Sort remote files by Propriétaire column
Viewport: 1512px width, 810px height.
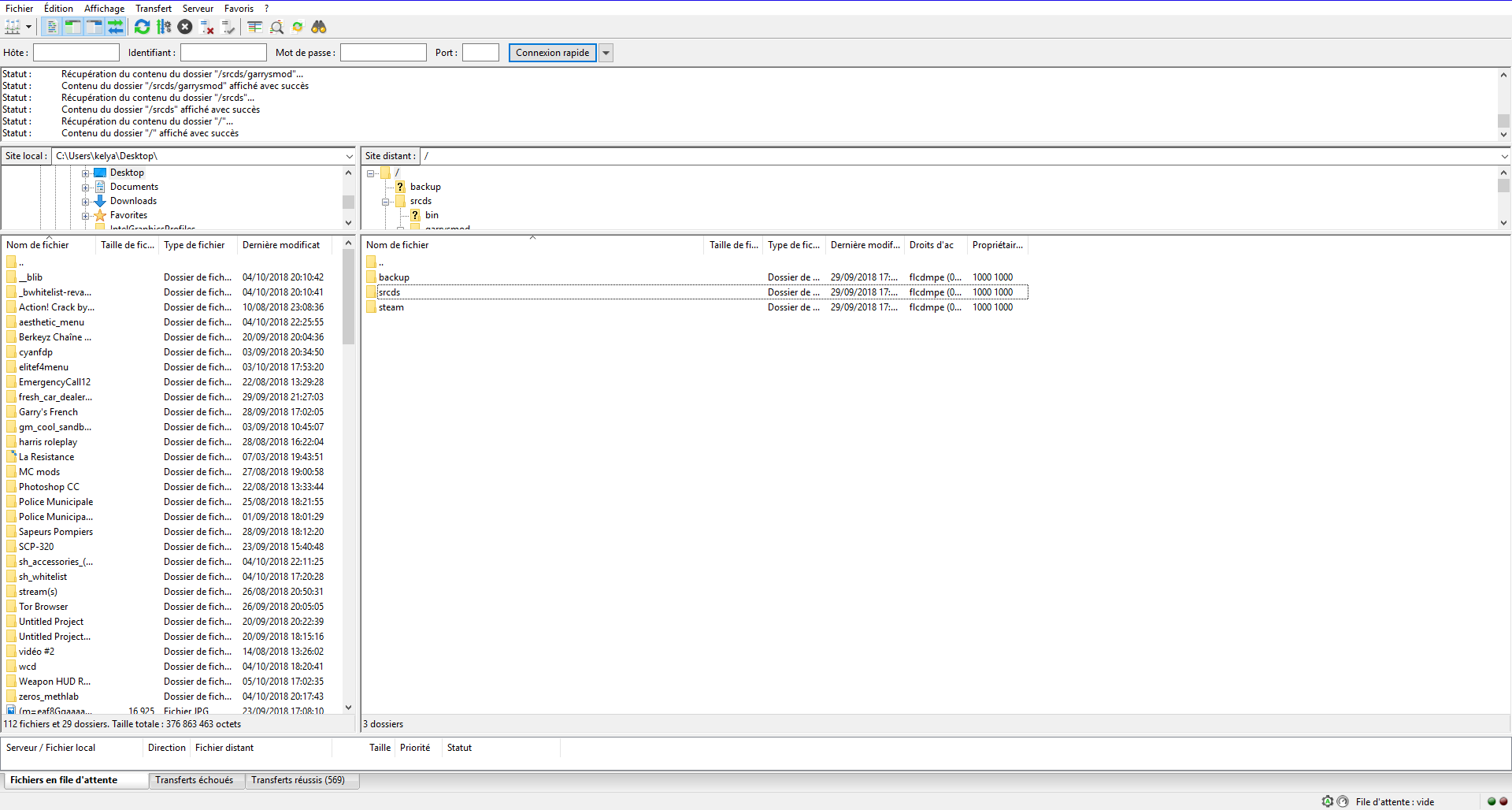[x=998, y=245]
